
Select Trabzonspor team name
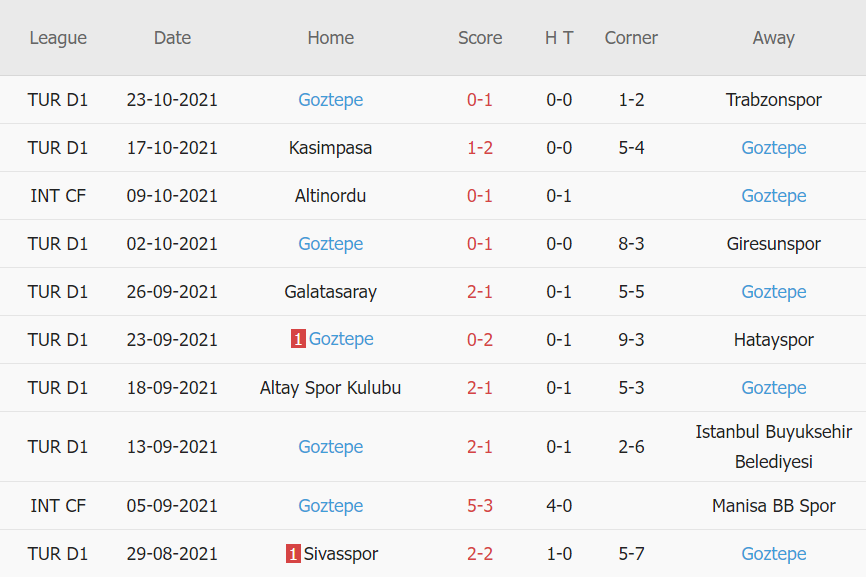tap(773, 100)
